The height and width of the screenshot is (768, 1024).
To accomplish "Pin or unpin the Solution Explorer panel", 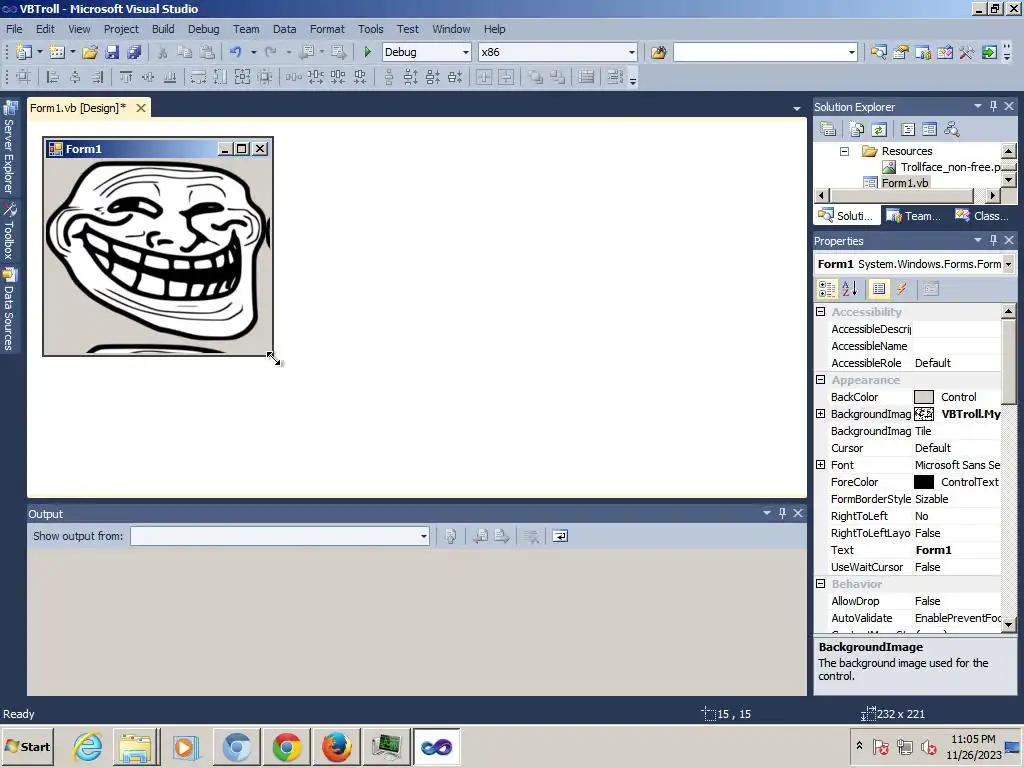I will (x=993, y=106).
